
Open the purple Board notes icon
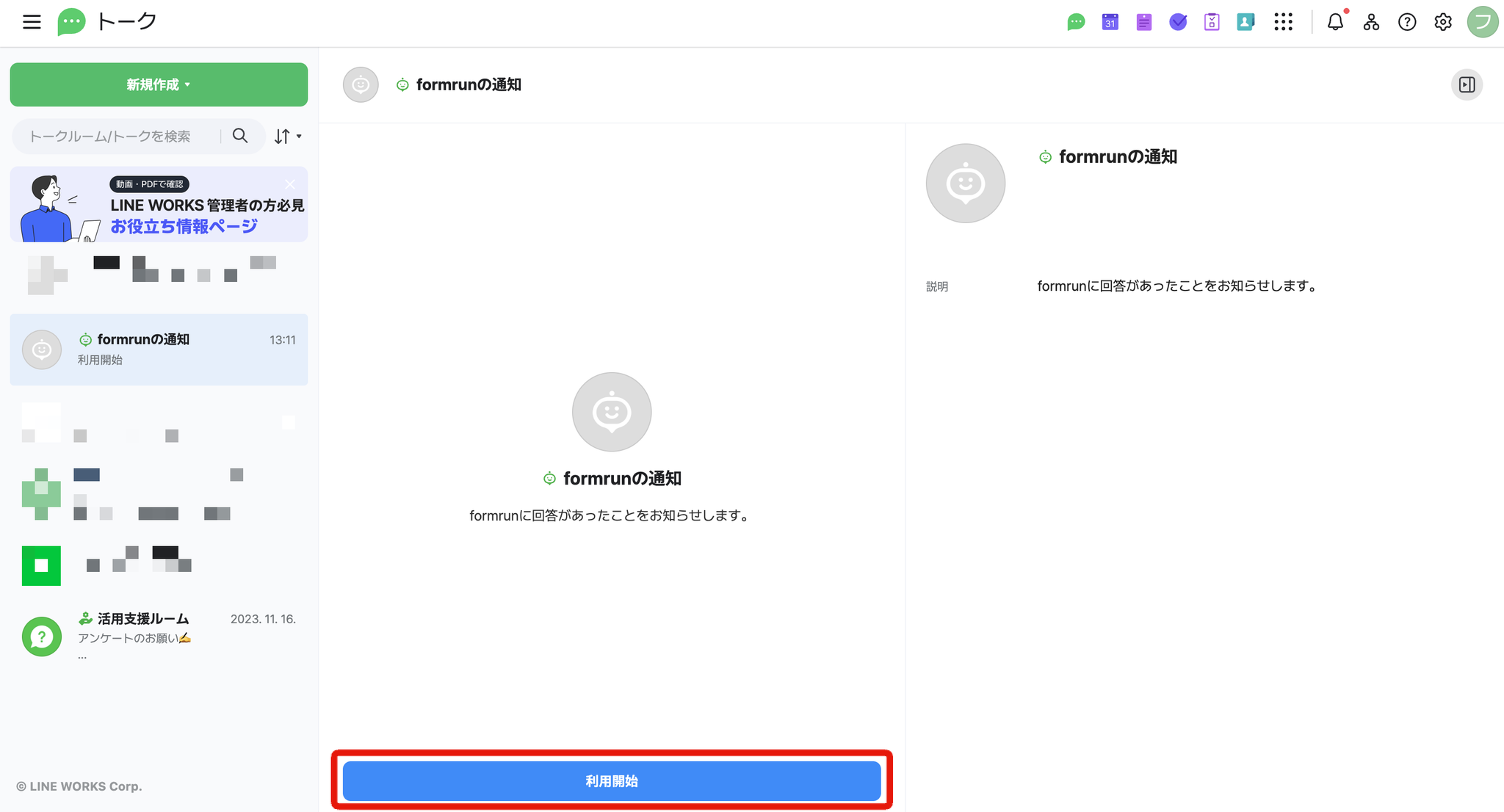(x=1143, y=22)
